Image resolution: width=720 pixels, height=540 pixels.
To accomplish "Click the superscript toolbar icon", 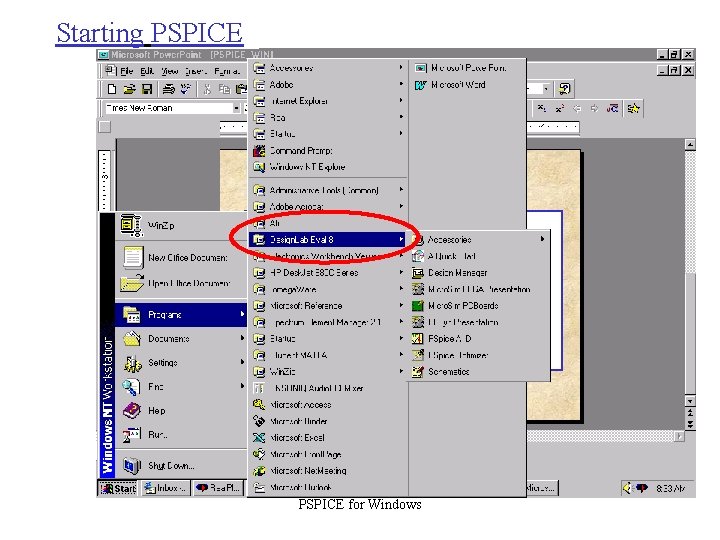I will (x=559, y=108).
